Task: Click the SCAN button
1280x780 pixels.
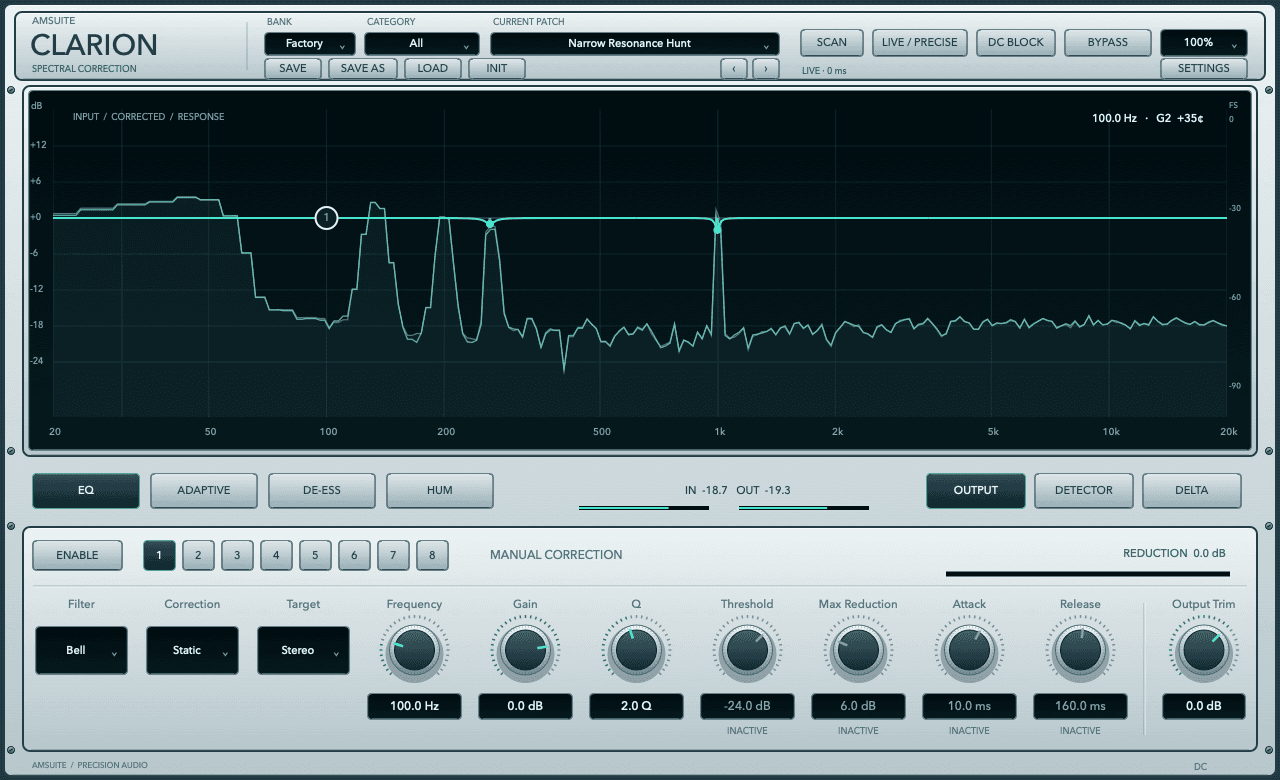Action: [832, 43]
